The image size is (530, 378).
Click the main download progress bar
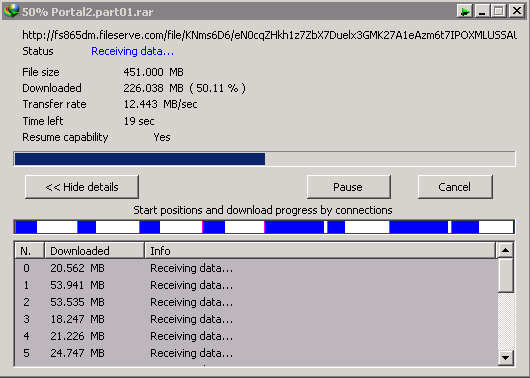[264, 159]
